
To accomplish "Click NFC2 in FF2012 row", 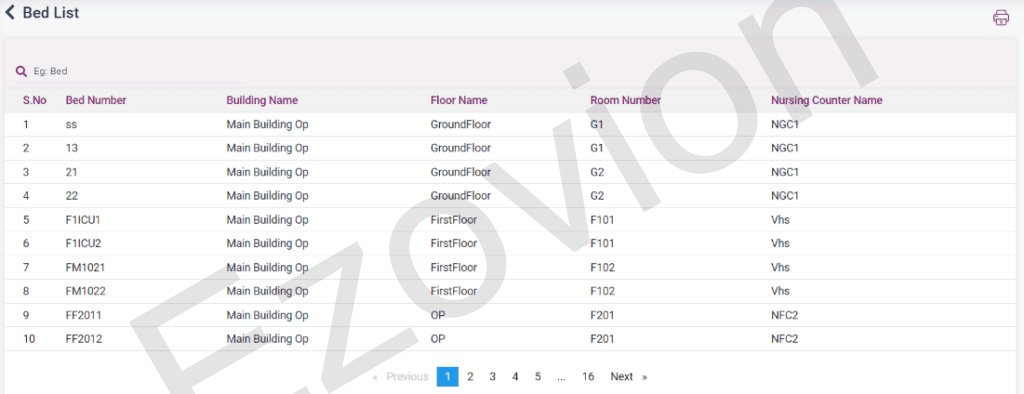I will click(x=785, y=339).
